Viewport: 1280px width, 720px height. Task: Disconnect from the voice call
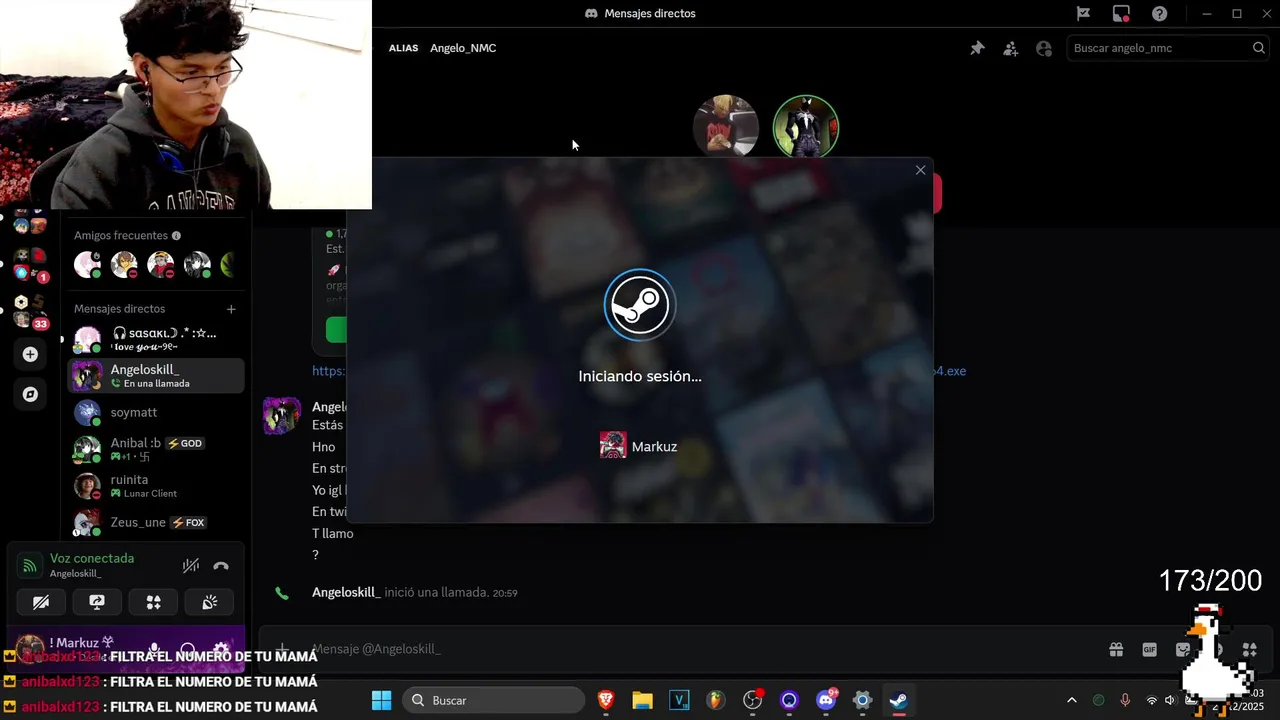(221, 566)
